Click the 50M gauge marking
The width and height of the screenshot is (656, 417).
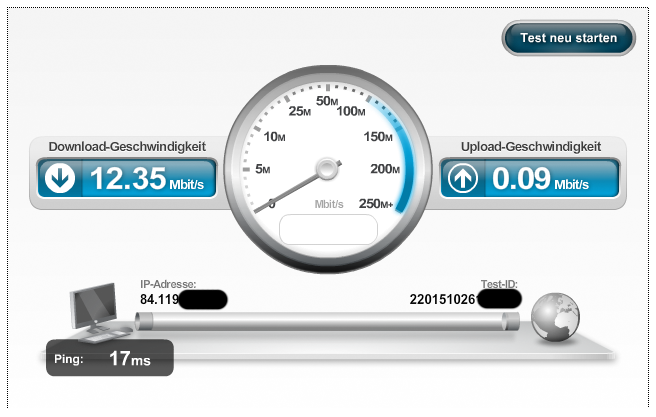[x=327, y=101]
